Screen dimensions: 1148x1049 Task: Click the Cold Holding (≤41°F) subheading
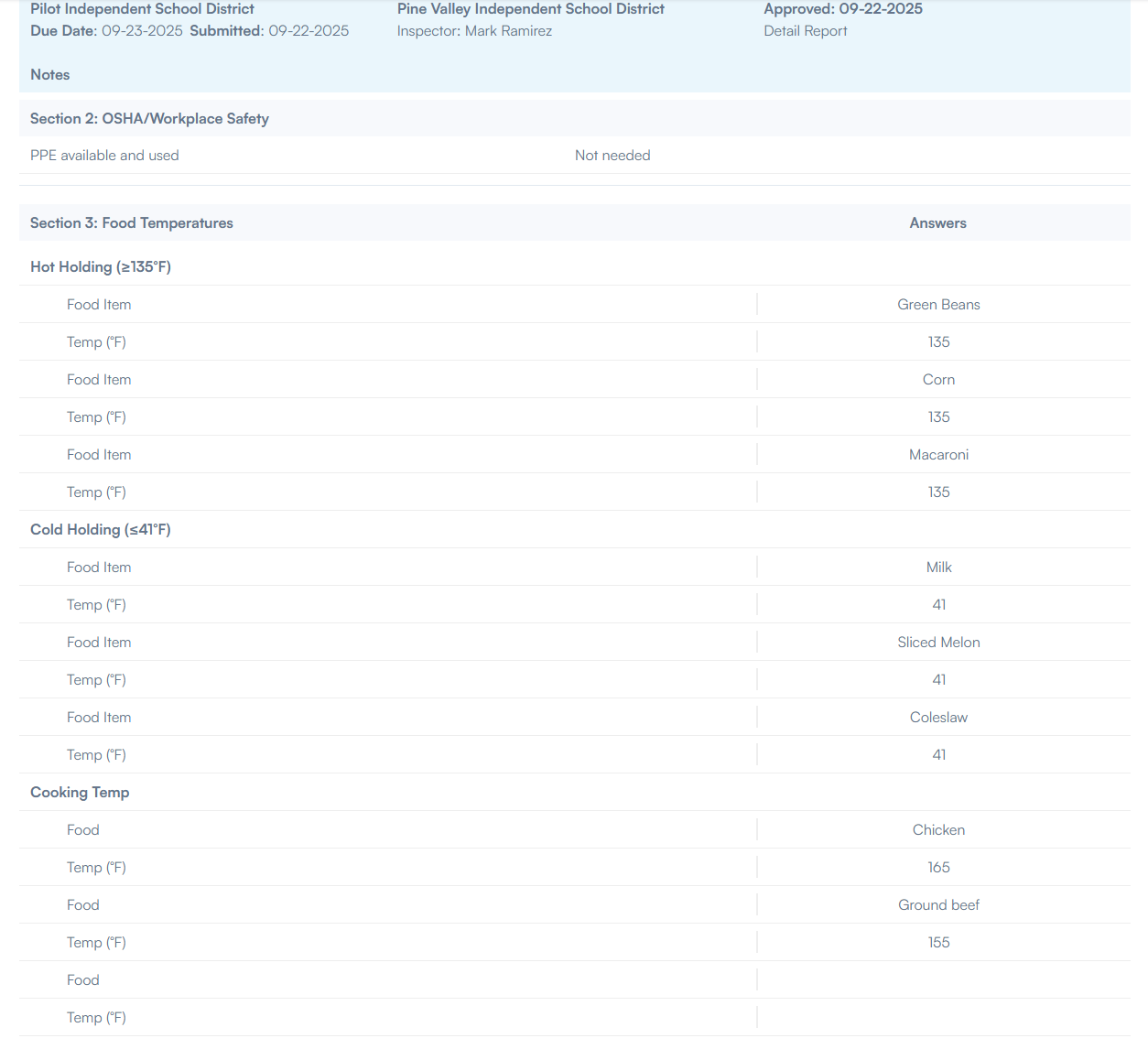[101, 530]
